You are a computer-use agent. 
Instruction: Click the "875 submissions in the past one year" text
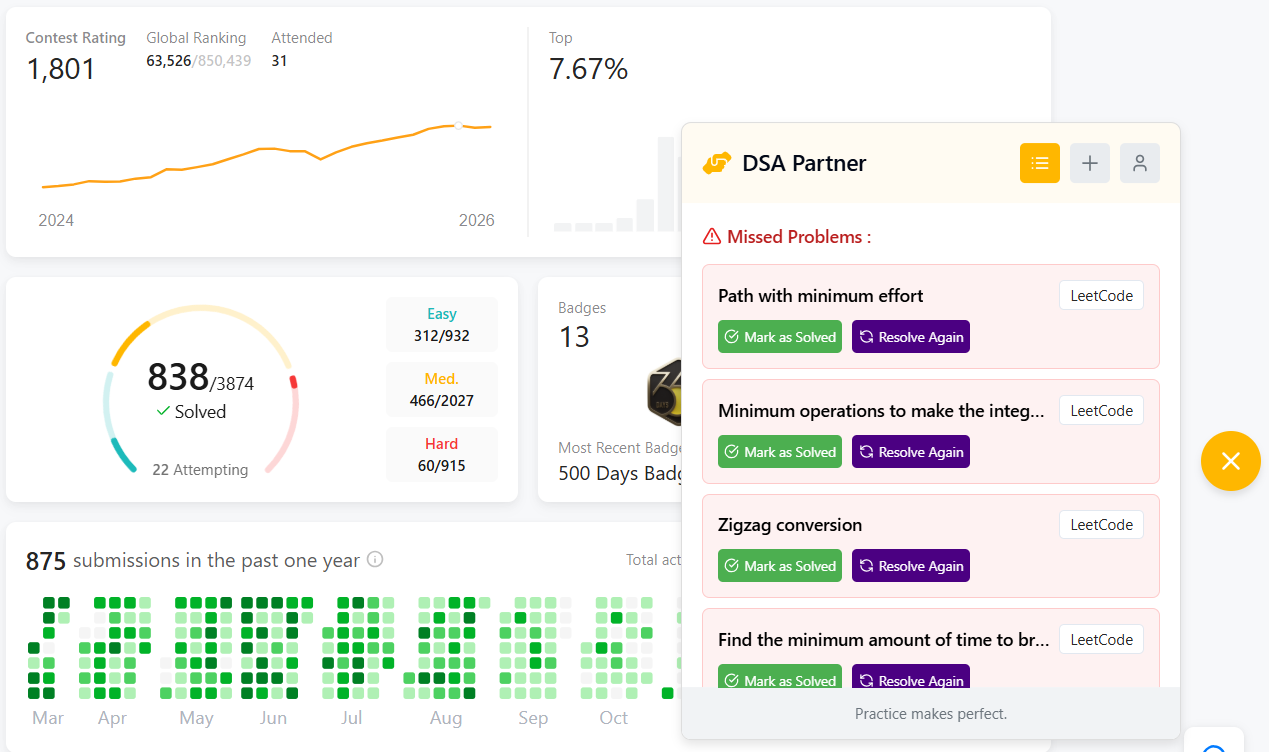tap(193, 561)
